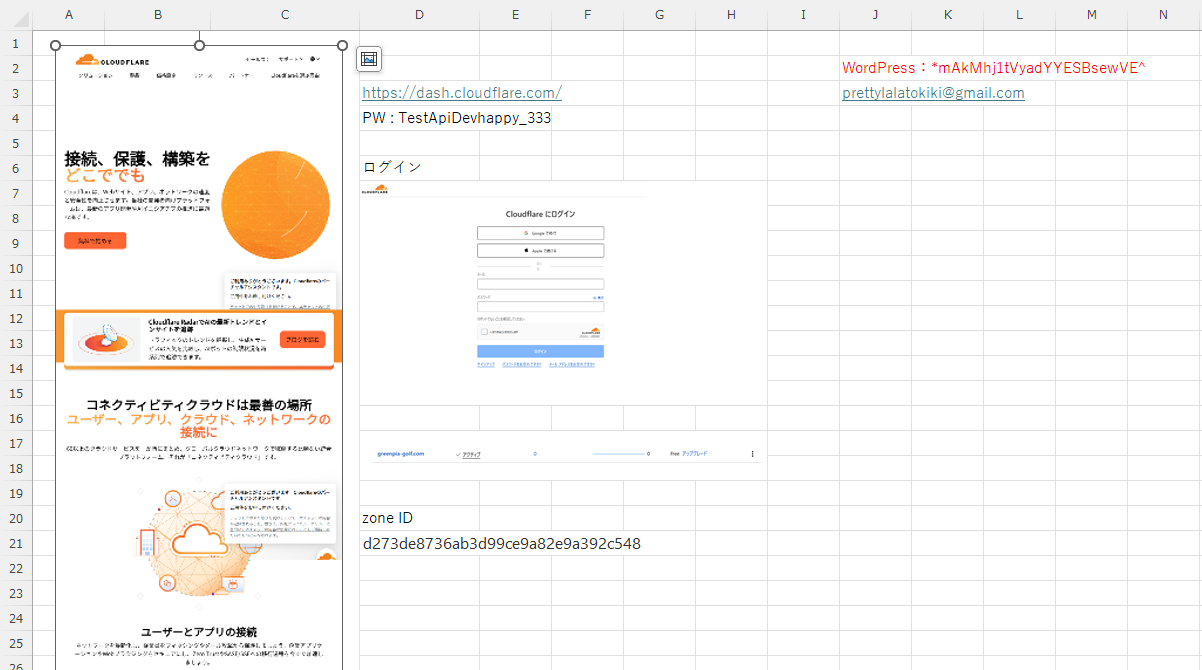Image resolution: width=1202 pixels, height=670 pixels.
Task: Select column L header
Action: pyautogui.click(x=1019, y=15)
